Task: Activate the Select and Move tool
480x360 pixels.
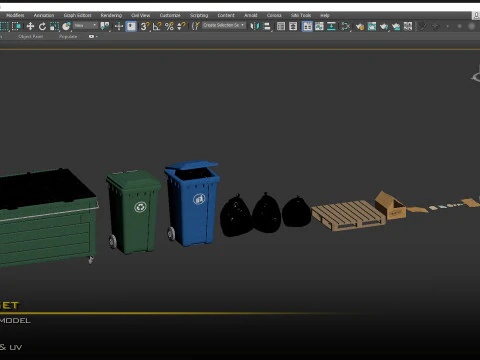Action: point(30,26)
